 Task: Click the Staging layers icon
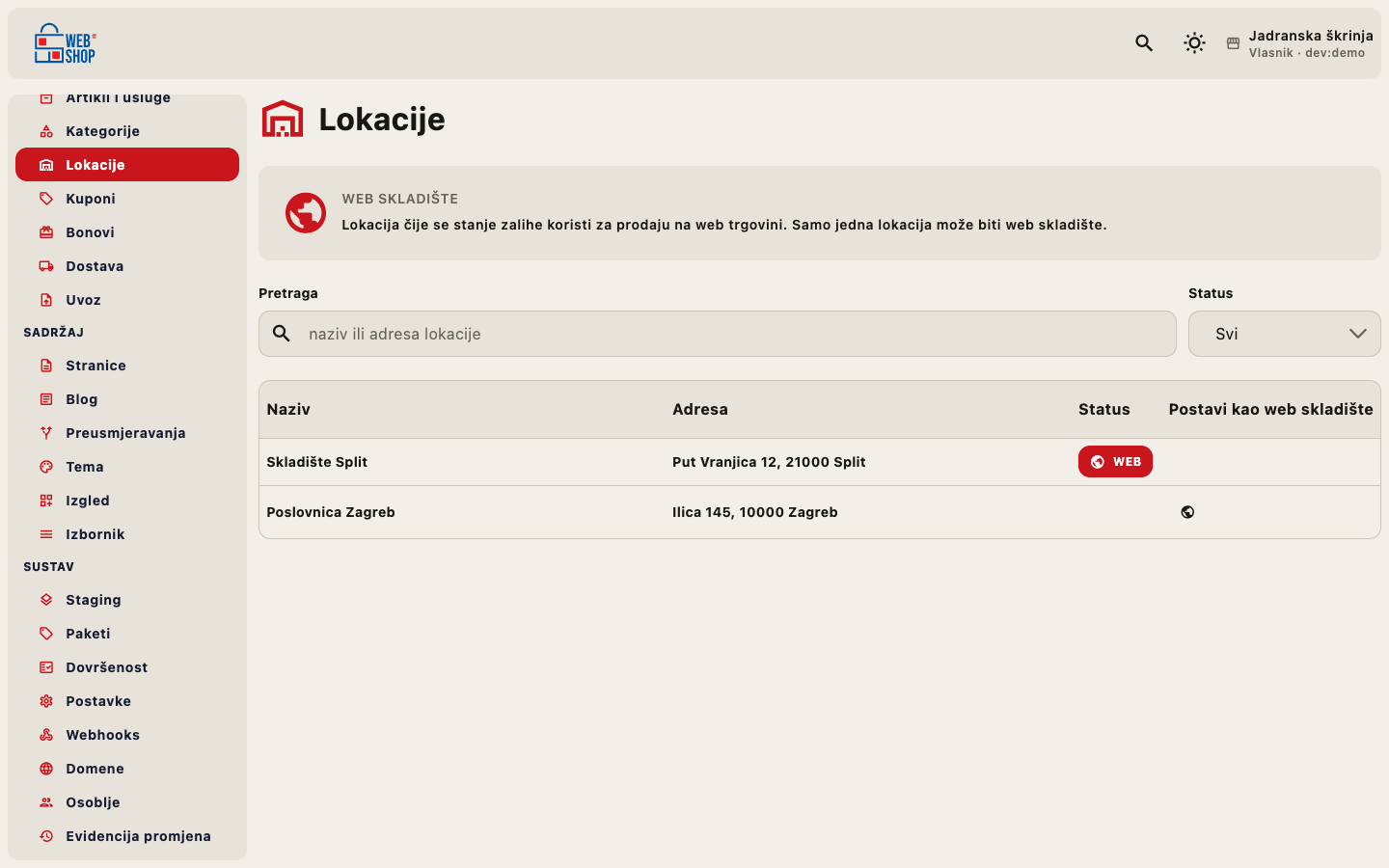click(x=46, y=600)
